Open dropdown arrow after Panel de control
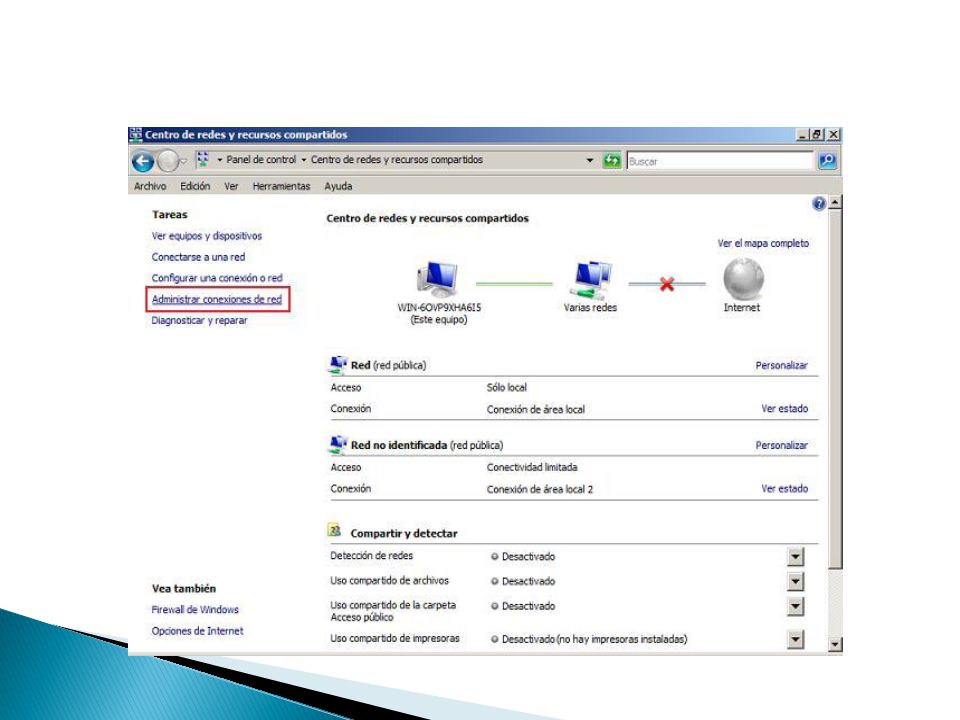The height and width of the screenshot is (720, 960). click(x=304, y=160)
